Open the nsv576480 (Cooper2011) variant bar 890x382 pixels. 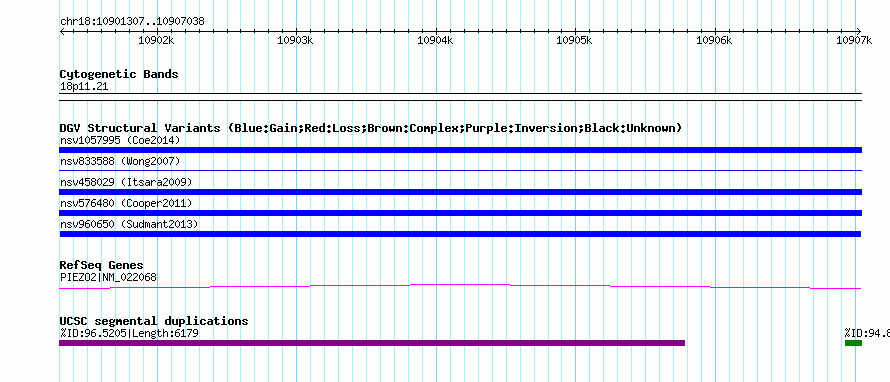point(460,213)
